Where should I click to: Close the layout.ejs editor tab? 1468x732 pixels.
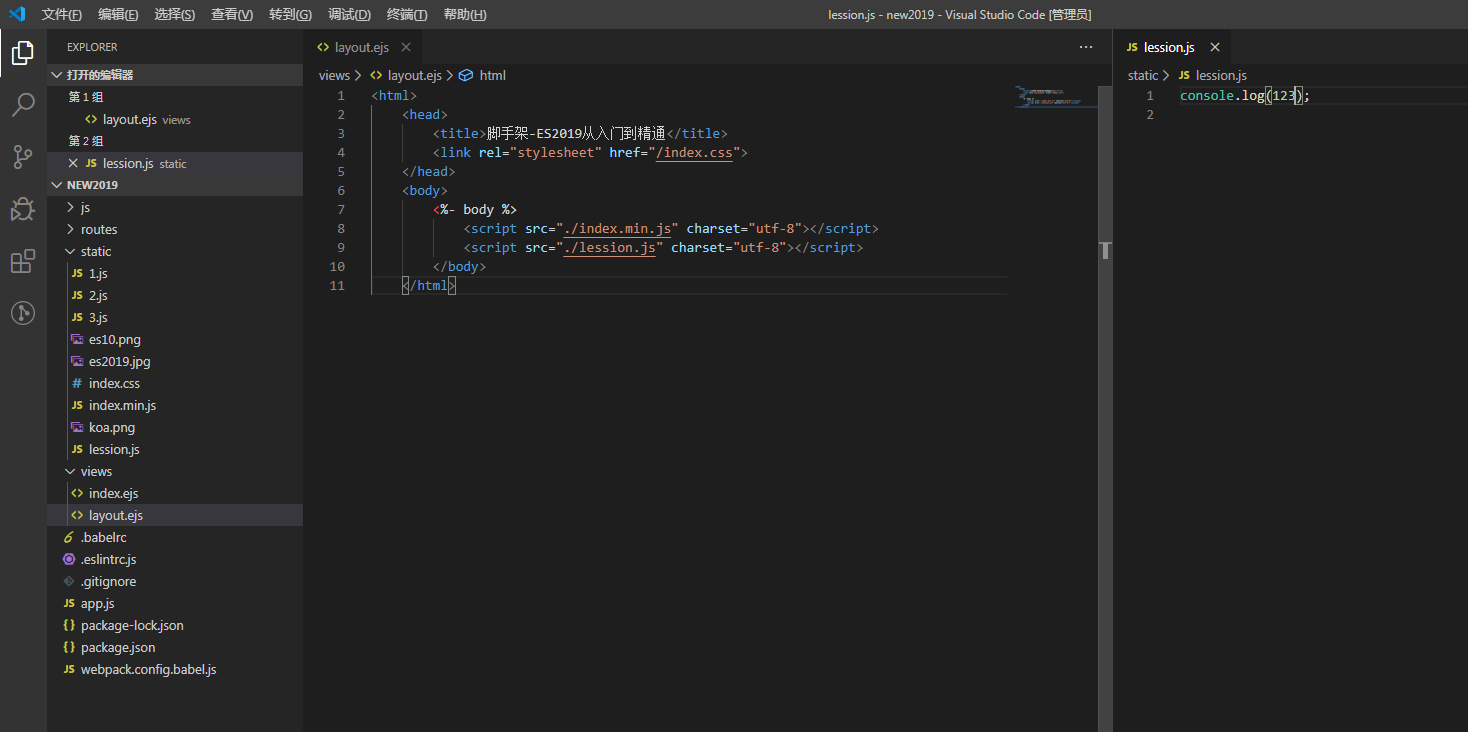[406, 47]
